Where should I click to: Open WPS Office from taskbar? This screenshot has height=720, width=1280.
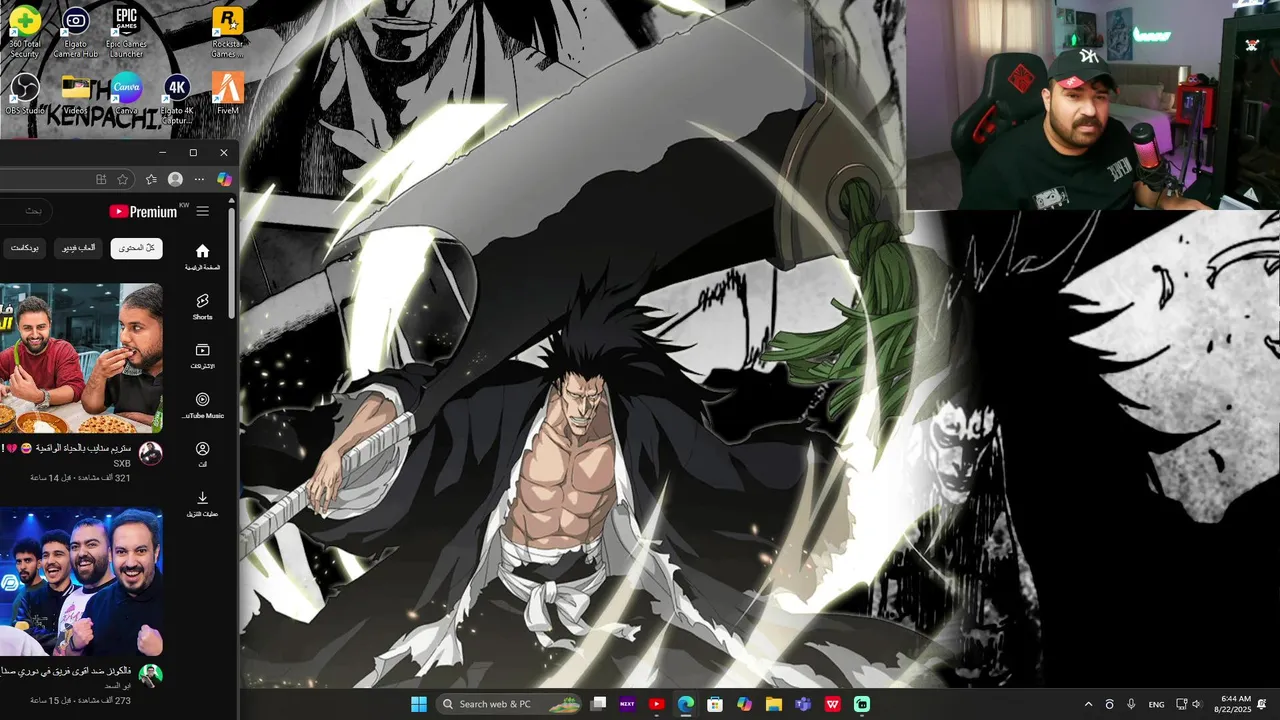tap(832, 704)
